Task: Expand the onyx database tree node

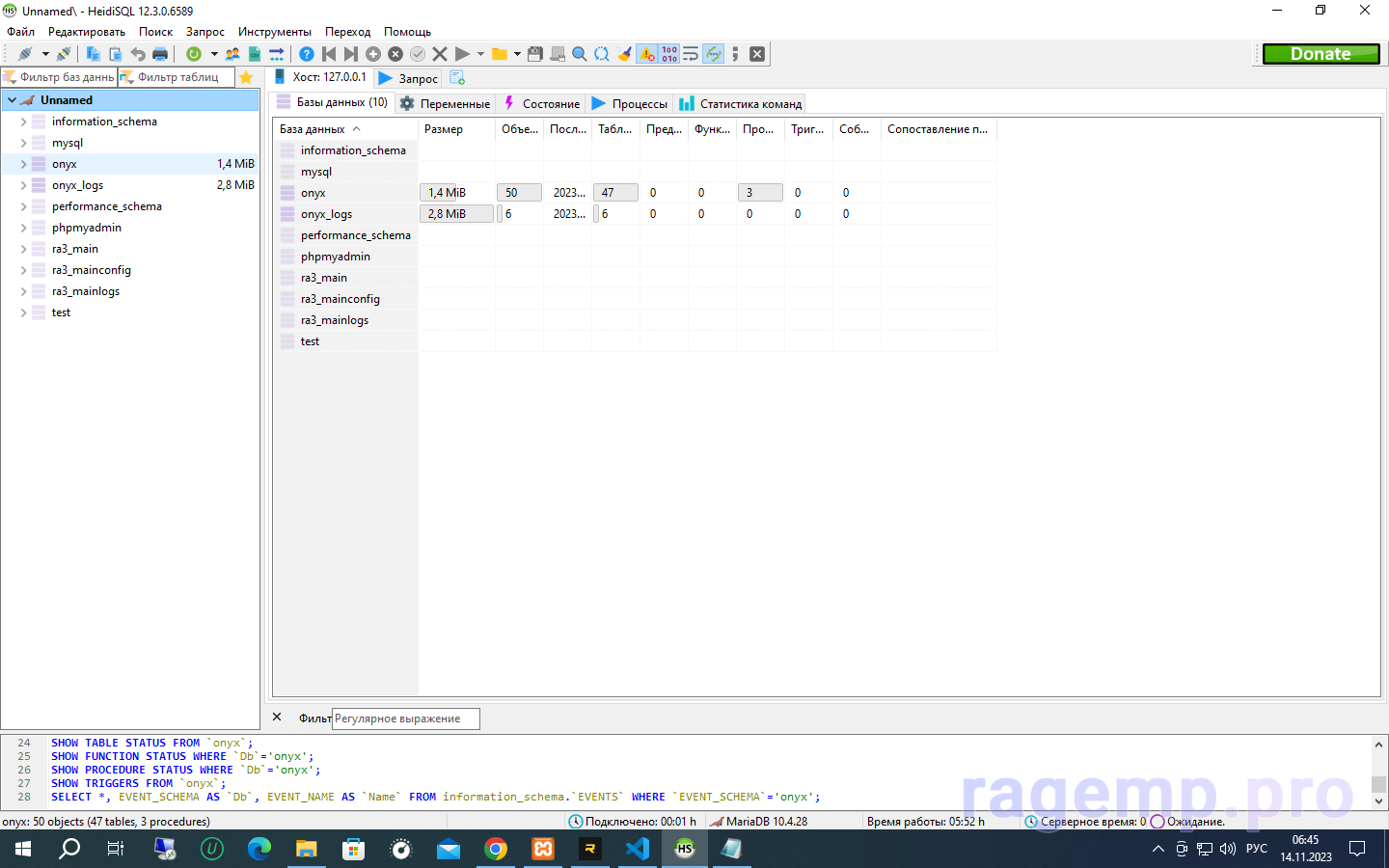Action: click(23, 164)
